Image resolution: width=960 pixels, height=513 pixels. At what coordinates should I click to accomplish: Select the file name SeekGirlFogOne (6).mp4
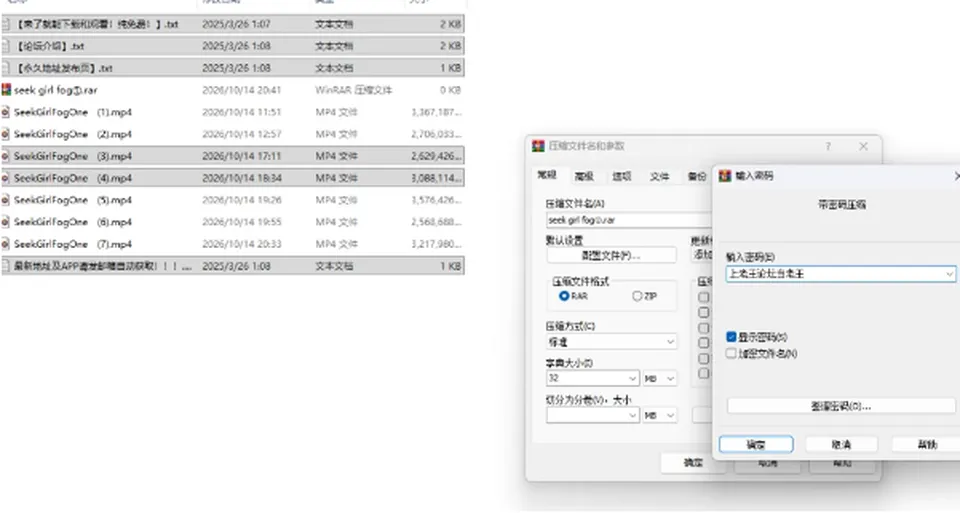click(73, 222)
